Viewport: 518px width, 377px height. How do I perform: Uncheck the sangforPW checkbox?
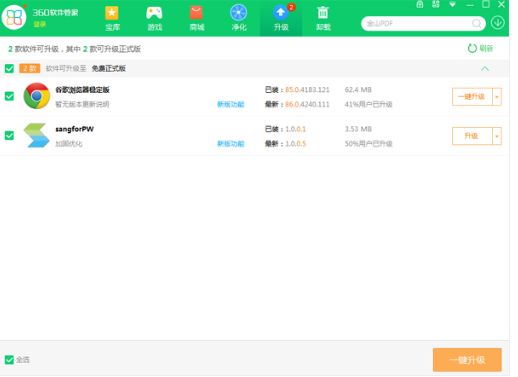point(9,135)
